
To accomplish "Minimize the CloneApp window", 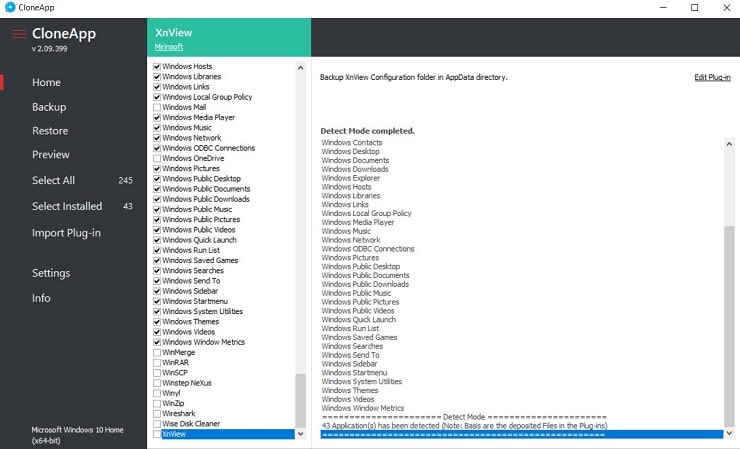I will coord(663,8).
